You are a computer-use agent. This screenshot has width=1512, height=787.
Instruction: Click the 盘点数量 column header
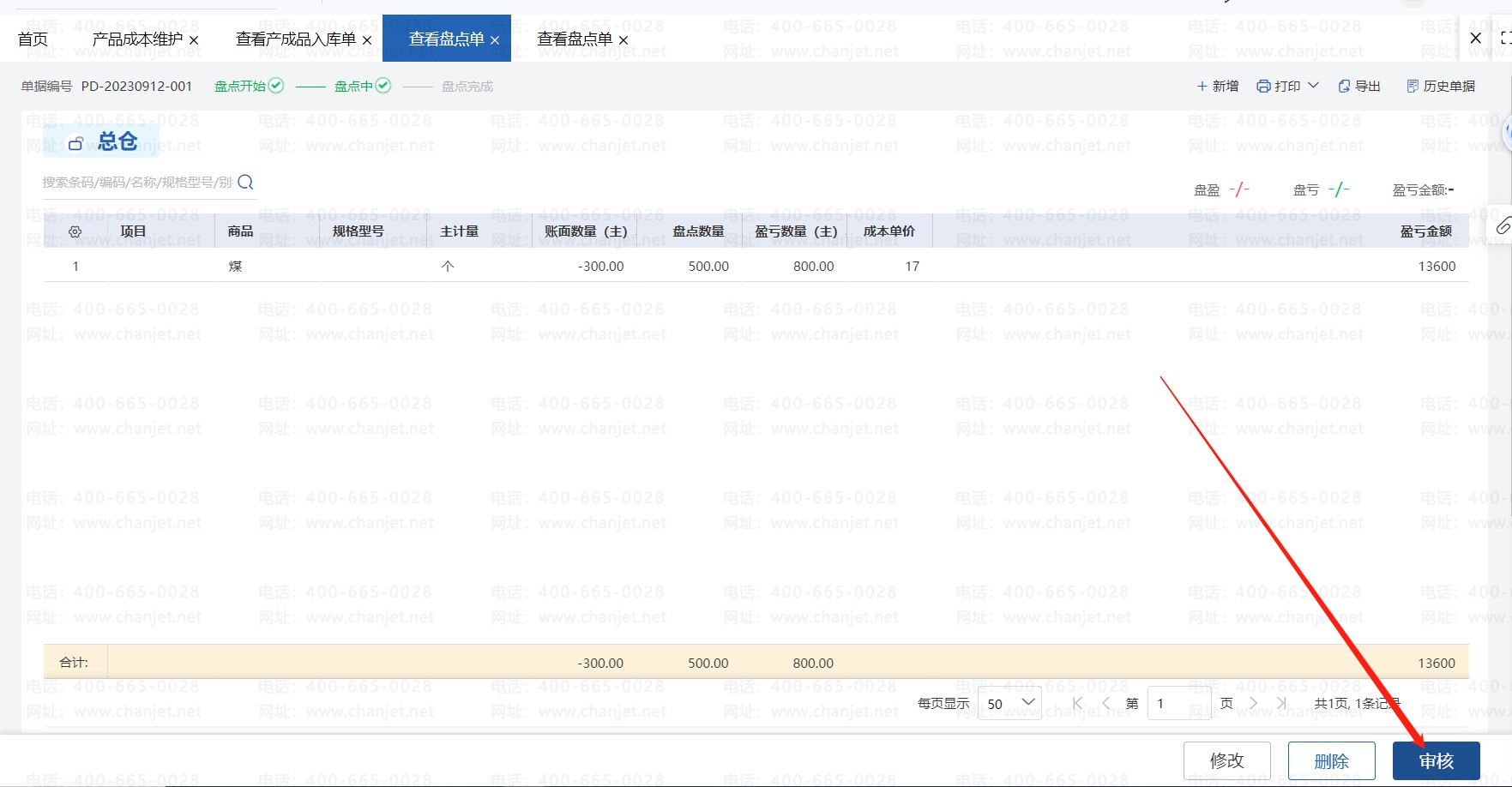point(698,231)
